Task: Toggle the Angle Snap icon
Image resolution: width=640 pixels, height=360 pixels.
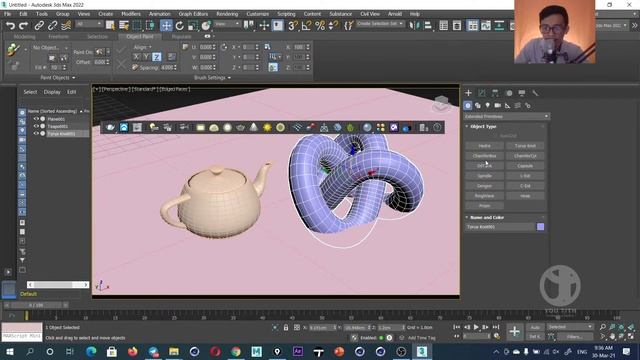Action: pyautogui.click(x=306, y=26)
